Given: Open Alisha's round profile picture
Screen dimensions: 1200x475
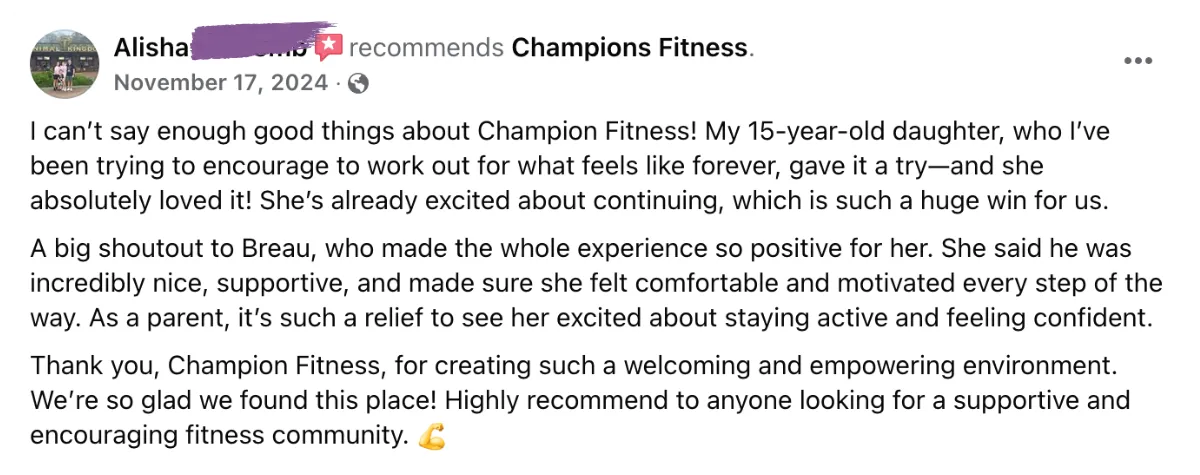Looking at the screenshot, I should pos(65,64).
